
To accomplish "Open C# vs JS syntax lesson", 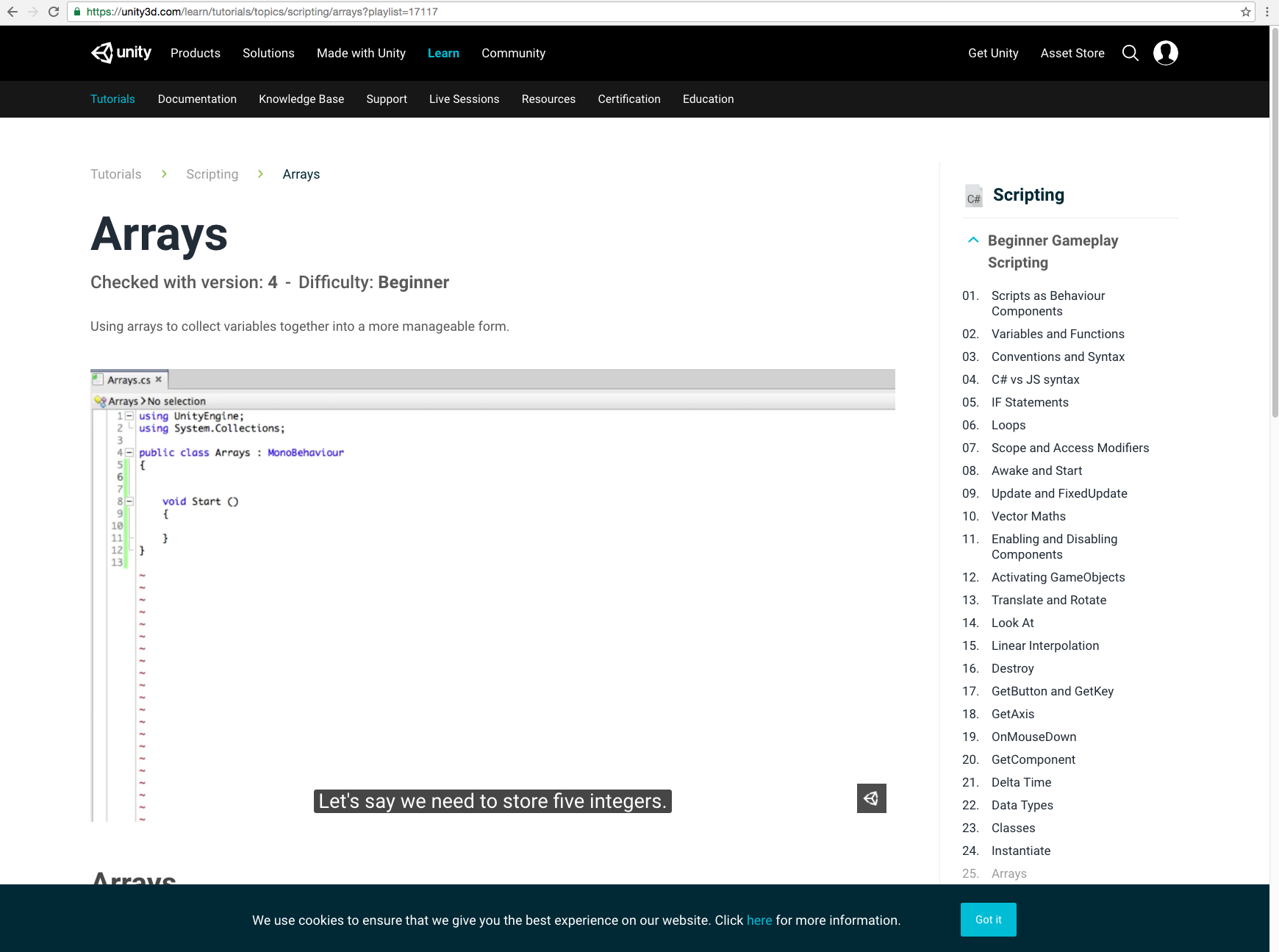I will coord(1035,379).
